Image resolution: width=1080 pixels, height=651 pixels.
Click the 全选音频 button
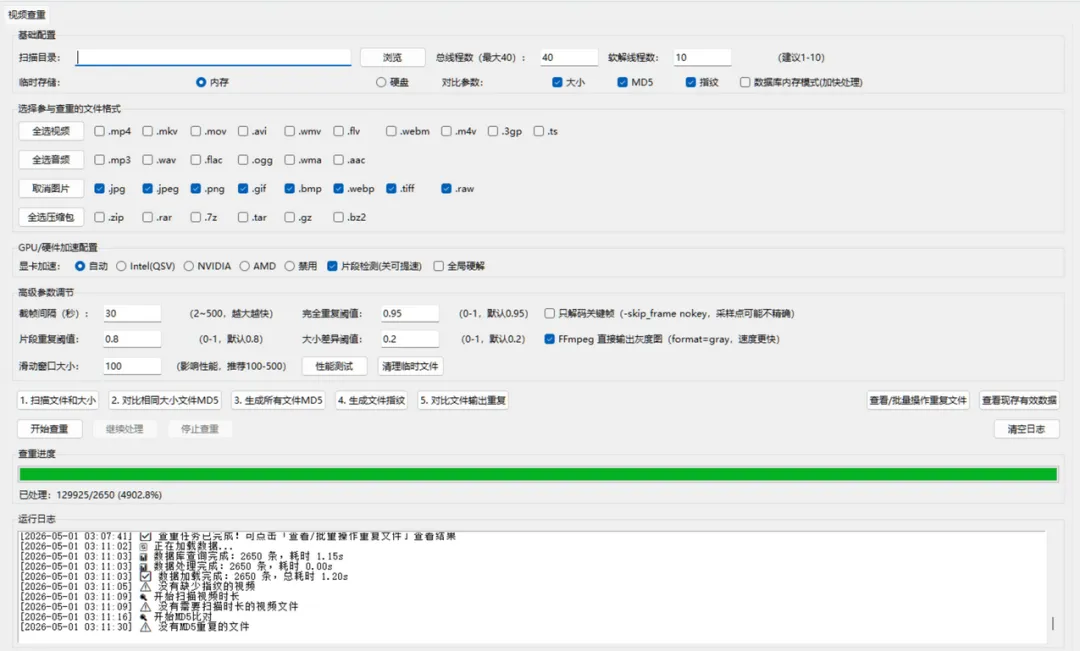click(51, 160)
